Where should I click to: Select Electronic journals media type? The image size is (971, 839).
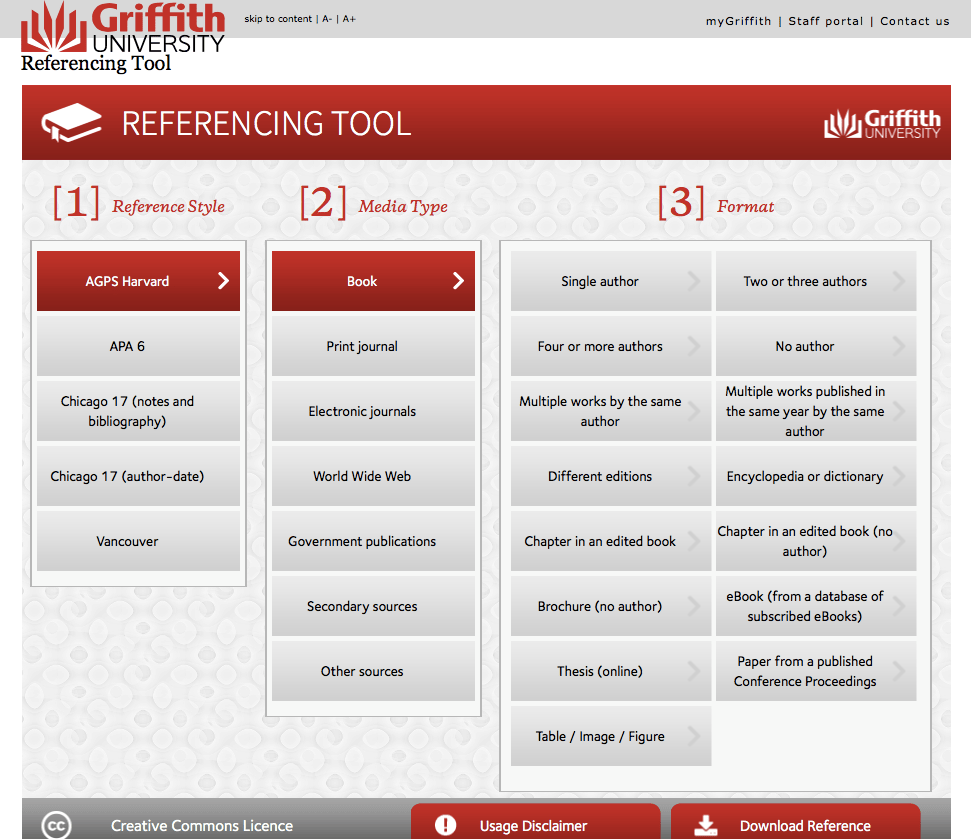pos(373,411)
